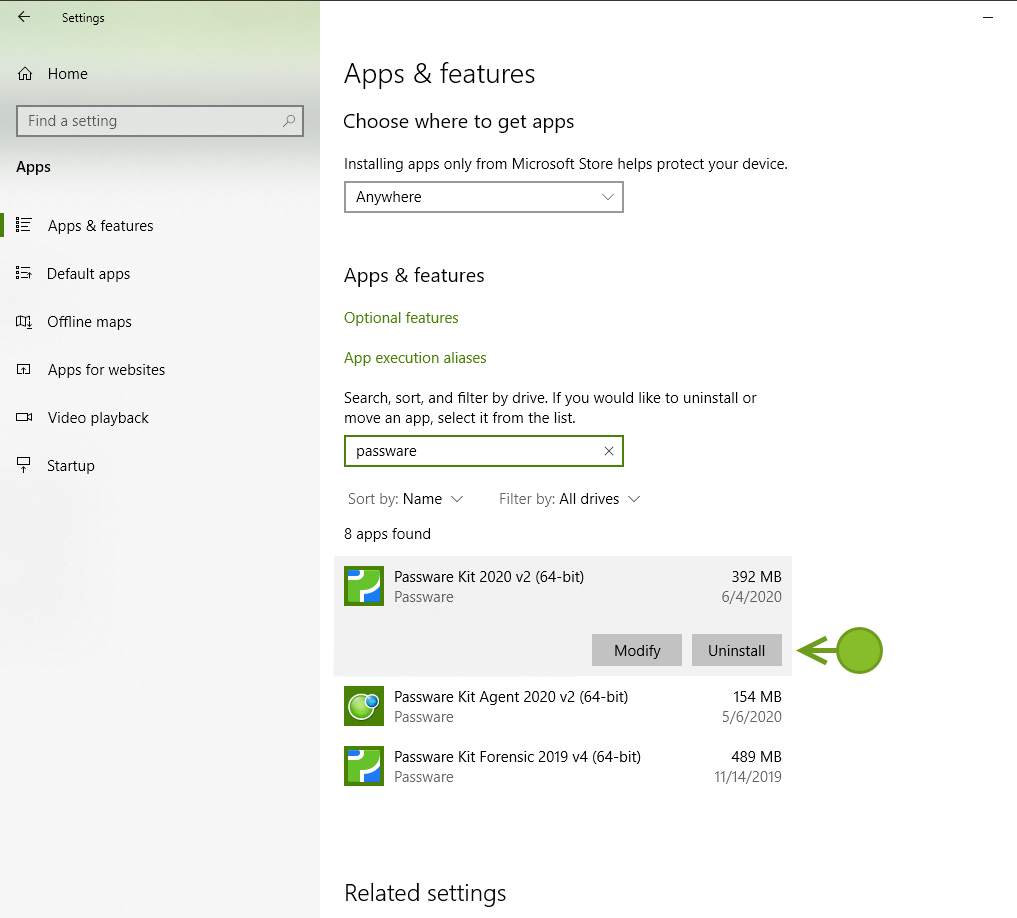Viewport: 1017px width, 918px height.
Task: Click the Choose where to get apps heading
Action: coord(459,122)
